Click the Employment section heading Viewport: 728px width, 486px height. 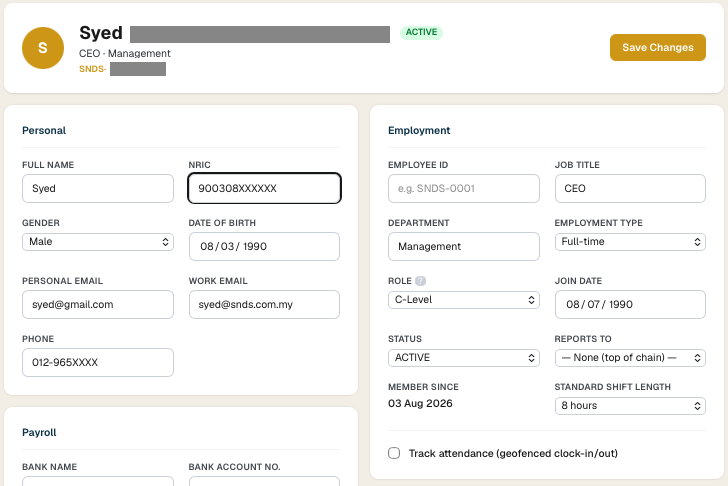click(x=419, y=130)
